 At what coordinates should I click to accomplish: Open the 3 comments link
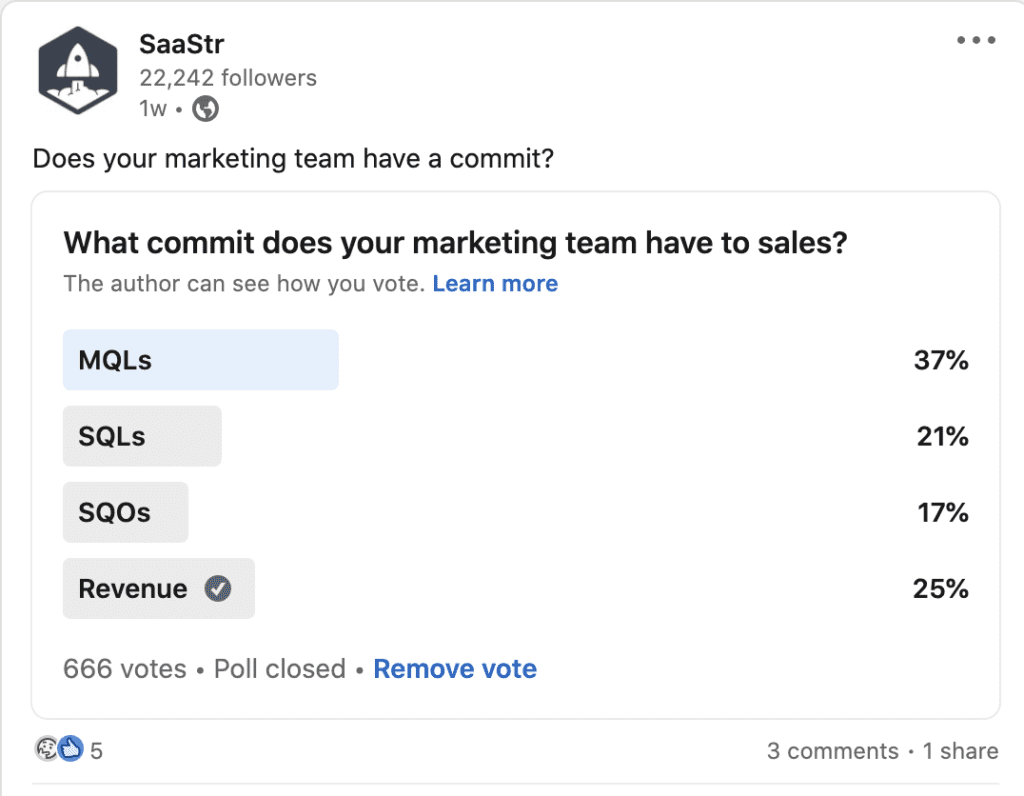click(x=832, y=751)
